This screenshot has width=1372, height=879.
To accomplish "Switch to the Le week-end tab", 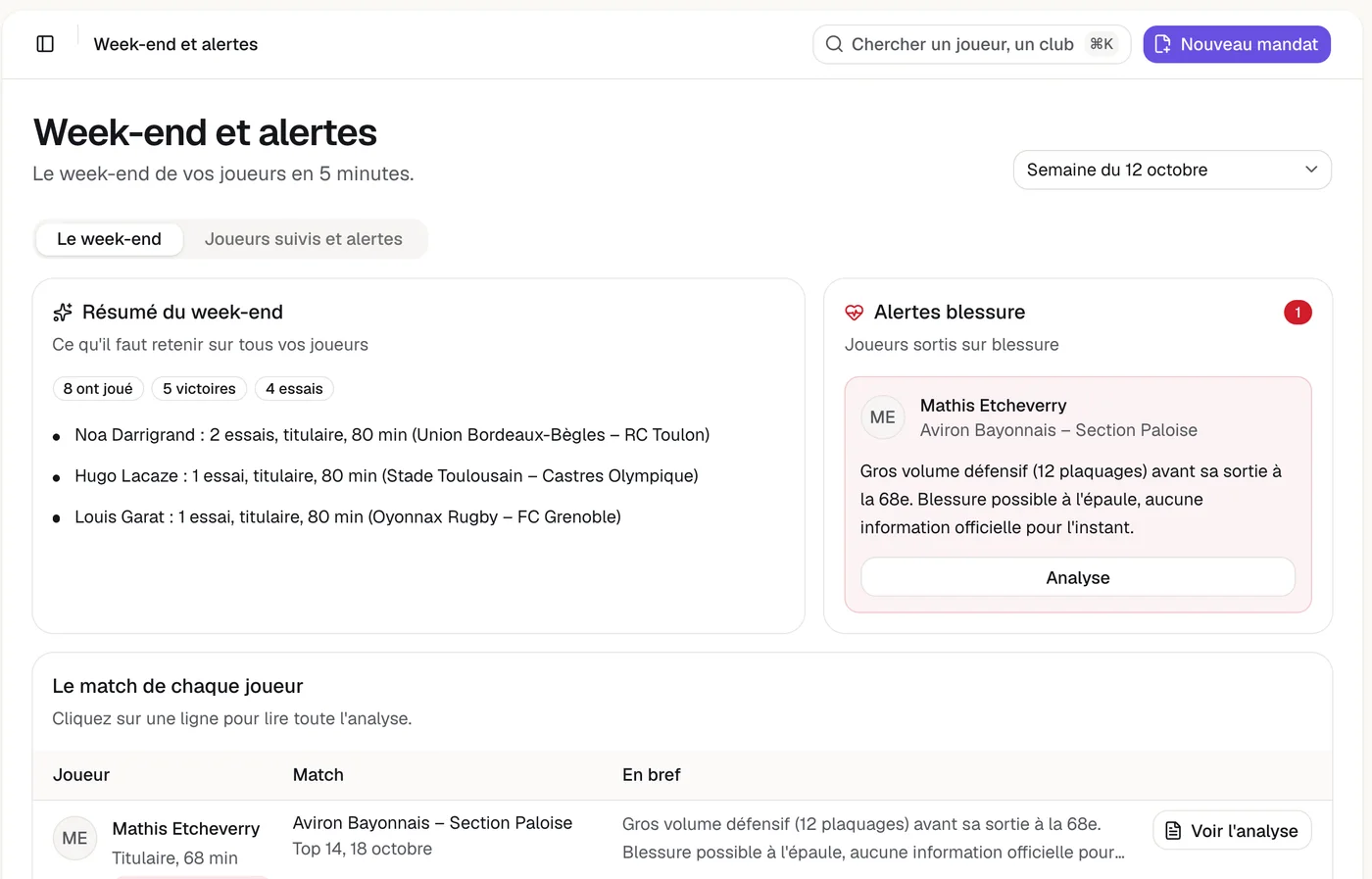I will [109, 239].
